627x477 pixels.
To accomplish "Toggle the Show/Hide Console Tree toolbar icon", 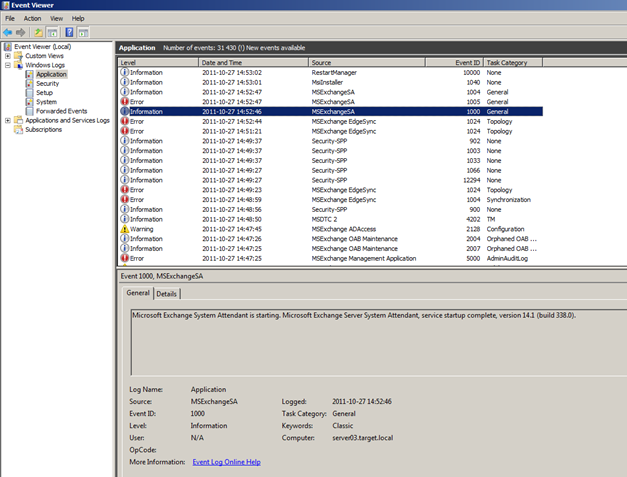I will 52,32.
